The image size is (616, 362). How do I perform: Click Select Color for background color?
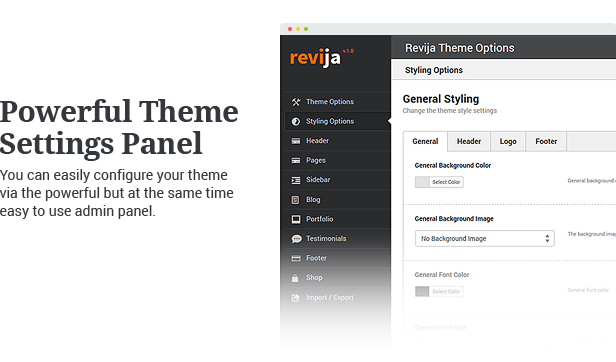tap(446, 182)
